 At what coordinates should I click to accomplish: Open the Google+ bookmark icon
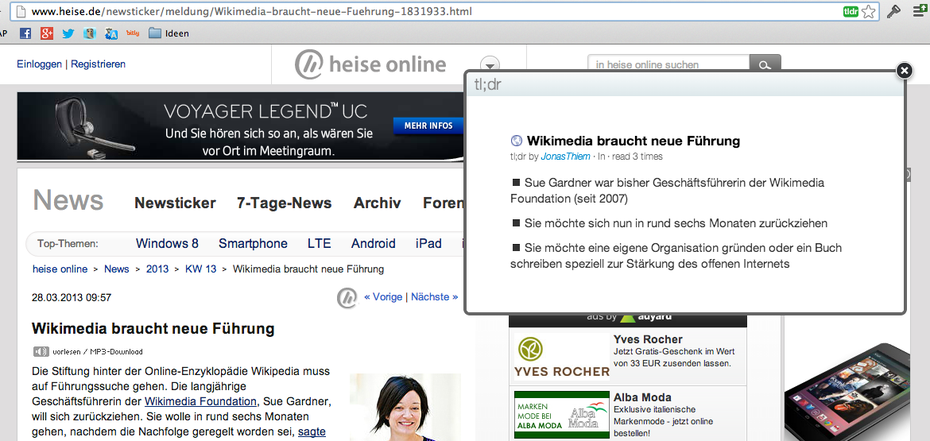coord(47,33)
